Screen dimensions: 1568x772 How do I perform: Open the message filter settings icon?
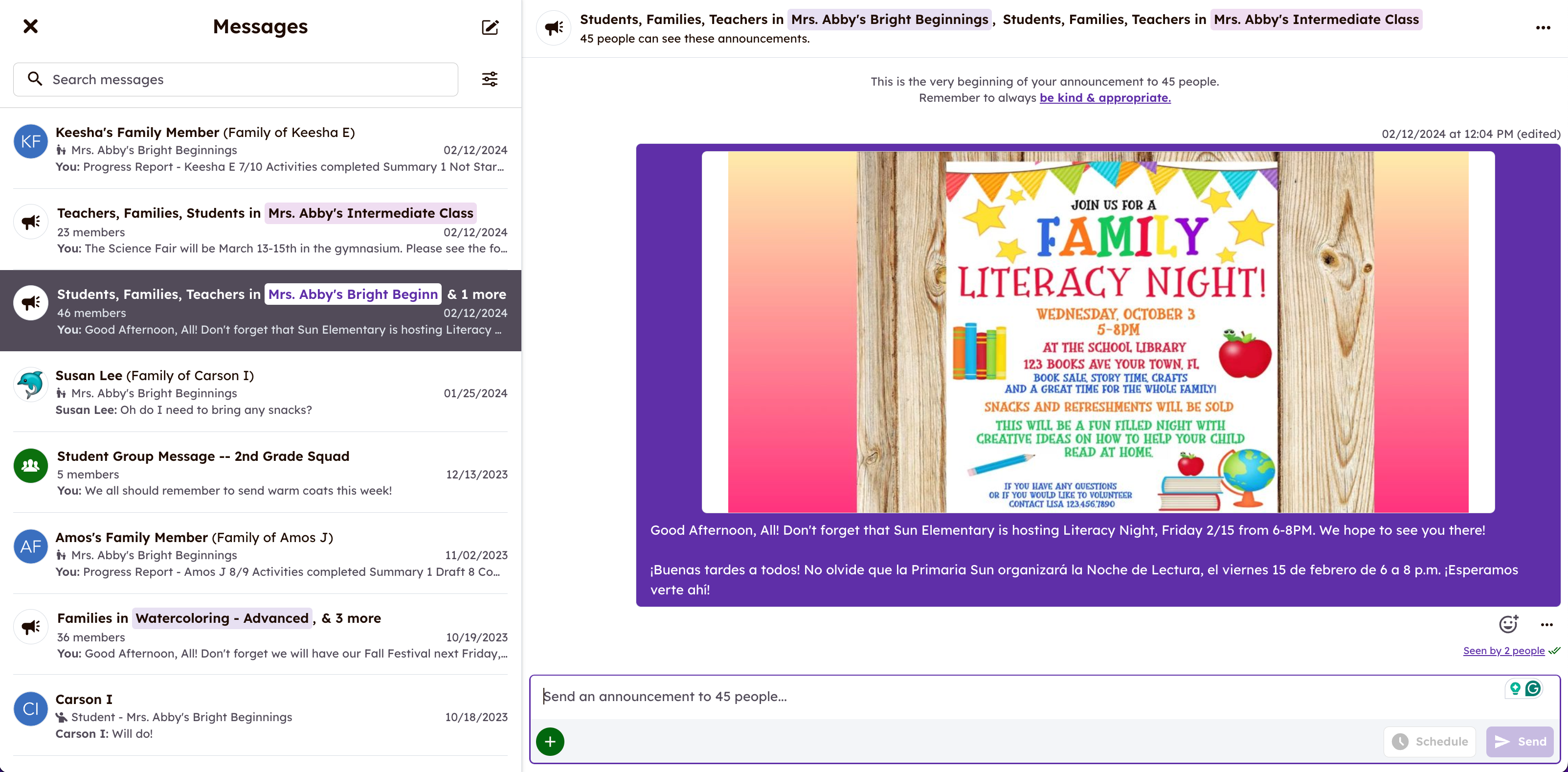click(490, 79)
